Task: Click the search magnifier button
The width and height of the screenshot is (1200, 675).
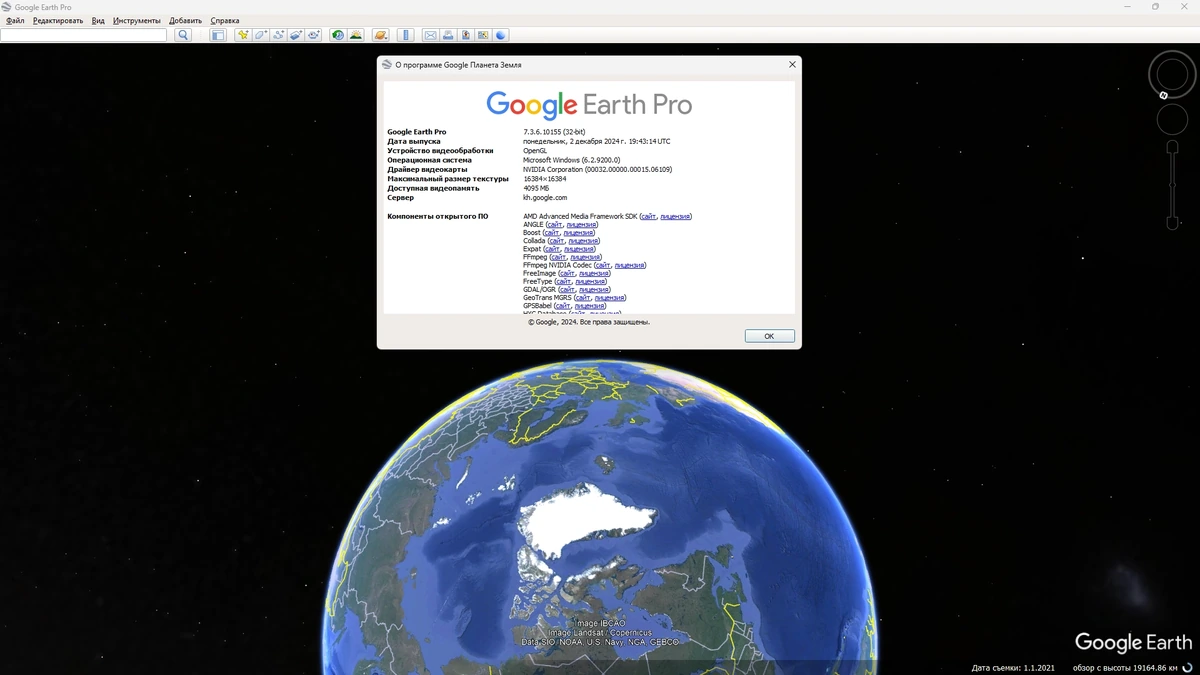Action: point(183,35)
